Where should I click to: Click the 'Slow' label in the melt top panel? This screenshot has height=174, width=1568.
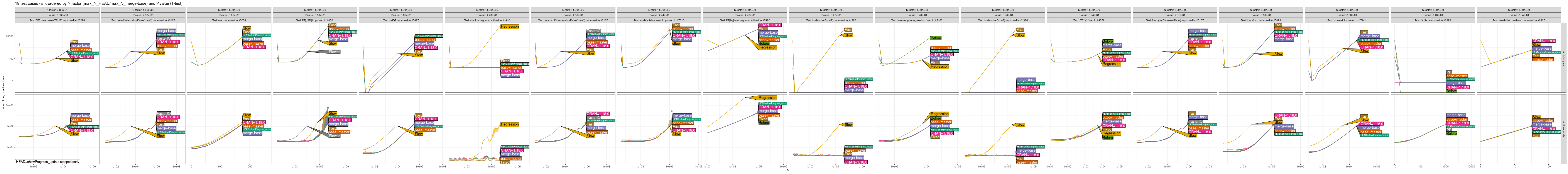click(247, 28)
